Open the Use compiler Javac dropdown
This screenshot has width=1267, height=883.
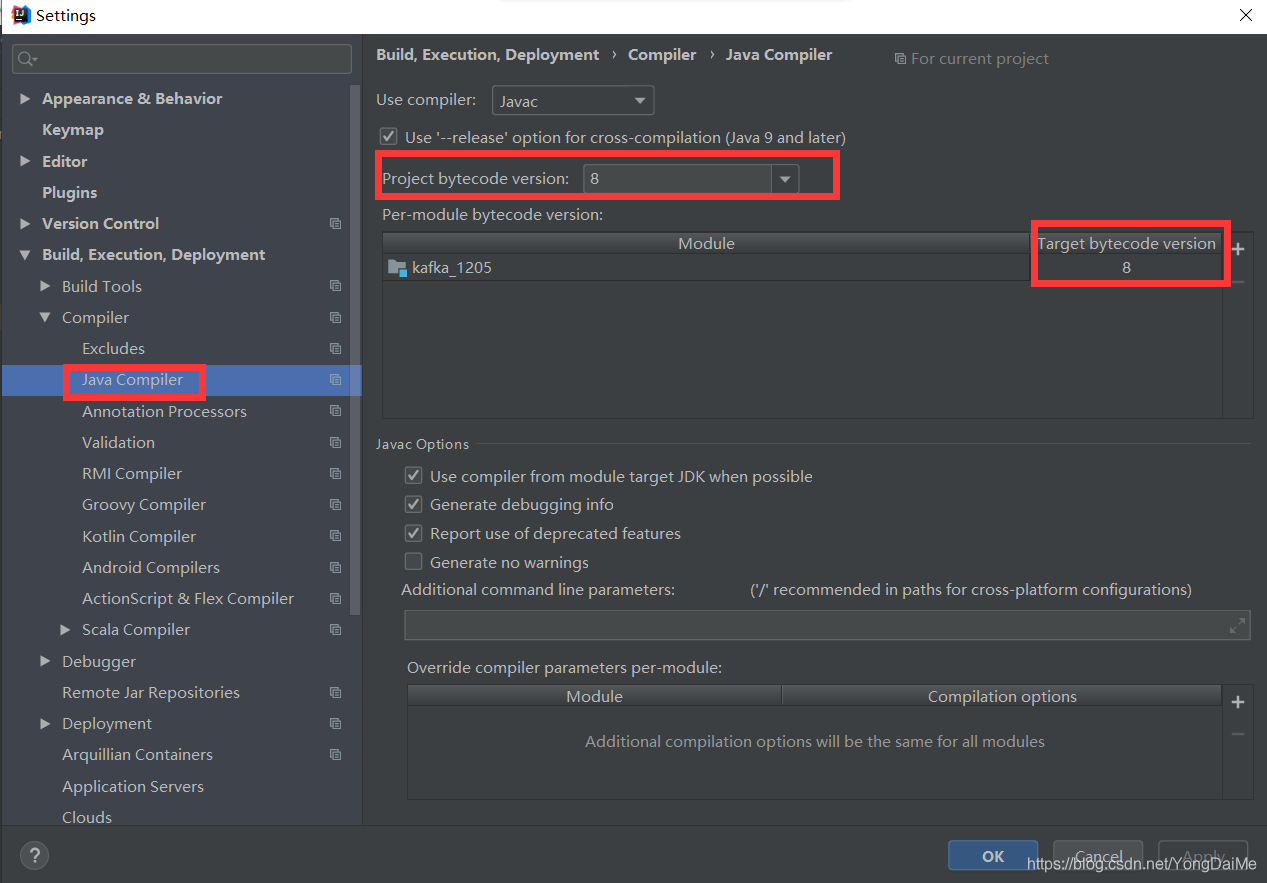(639, 100)
